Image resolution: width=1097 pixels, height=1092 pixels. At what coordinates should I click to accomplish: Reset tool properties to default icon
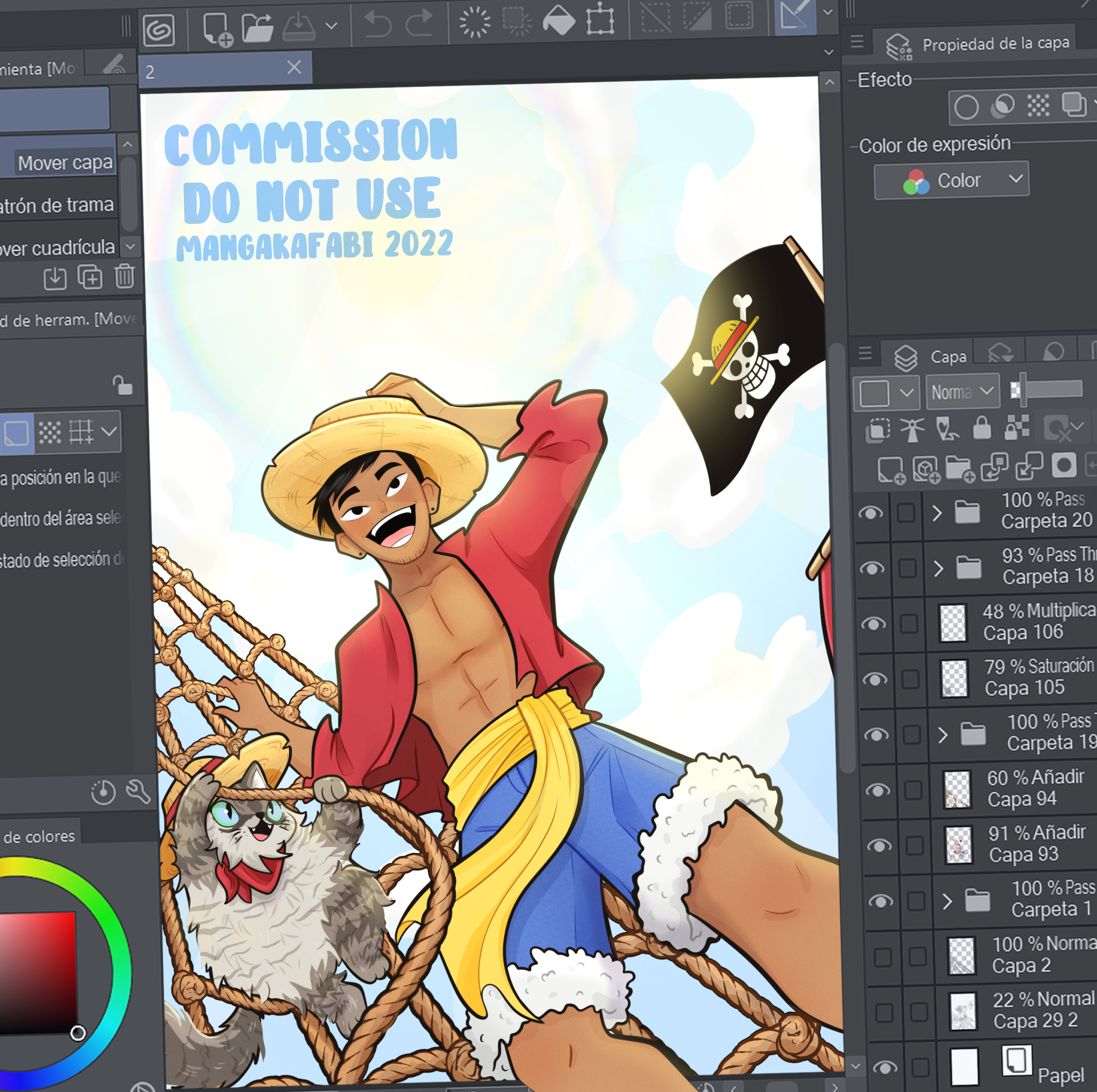pyautogui.click(x=103, y=792)
